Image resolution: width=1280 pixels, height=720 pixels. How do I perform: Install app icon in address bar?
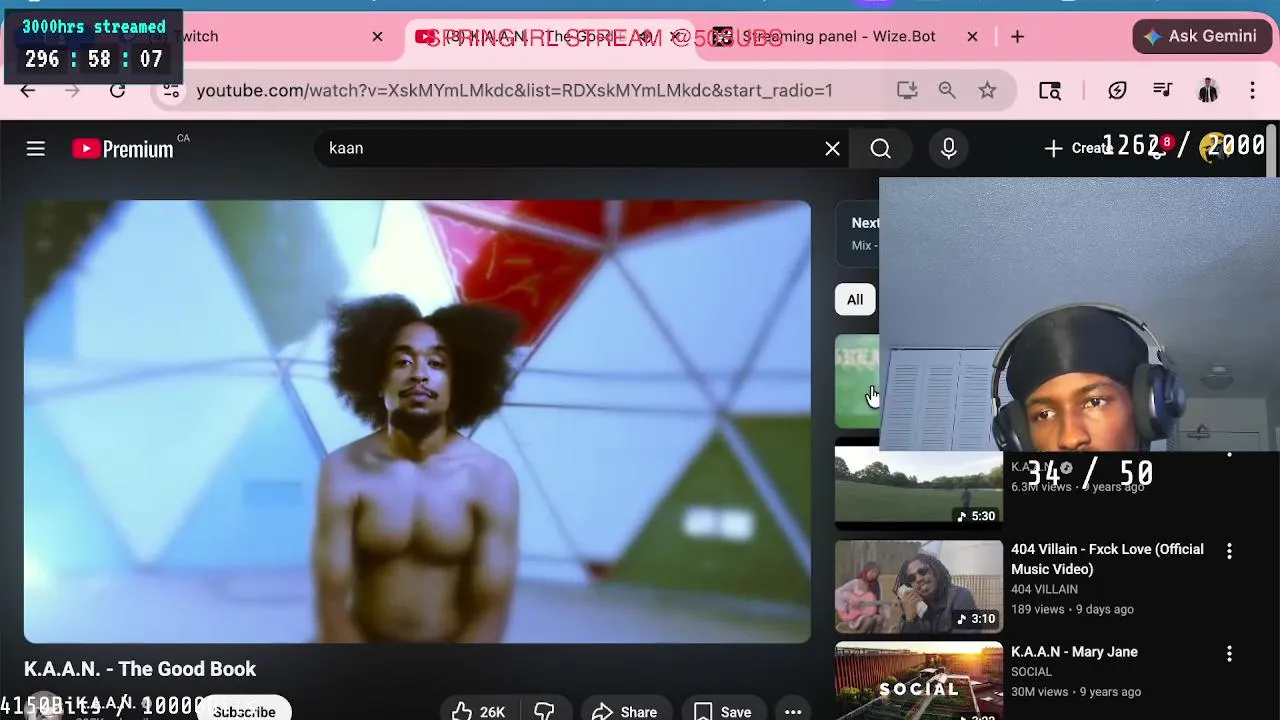907,90
